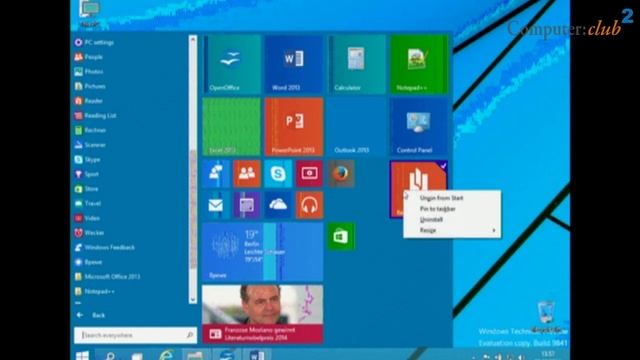Open Sport in the apps list
Viewport: 640px width, 360px height.
click(87, 174)
